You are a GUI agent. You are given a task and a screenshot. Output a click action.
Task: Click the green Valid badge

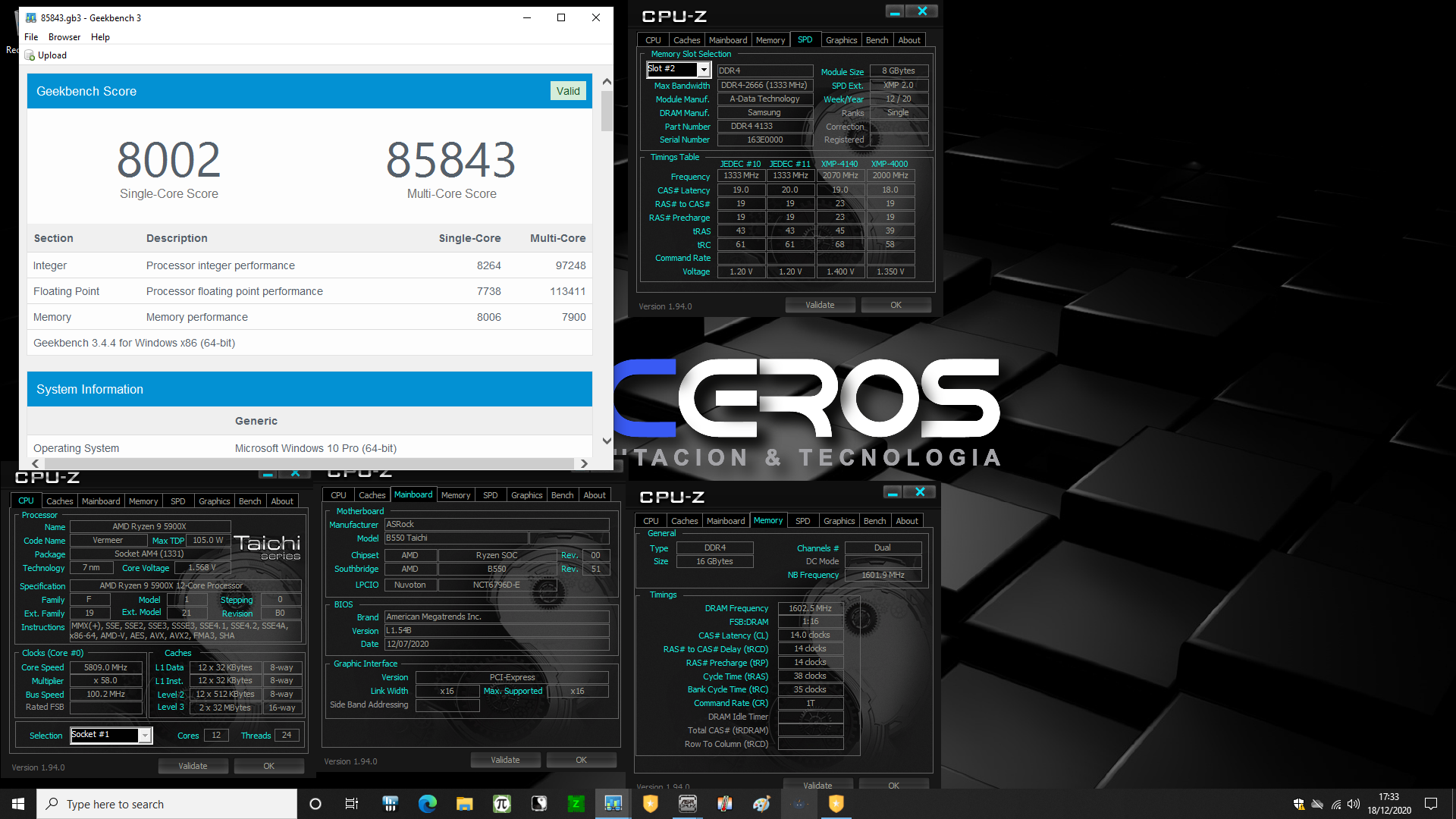(x=568, y=91)
